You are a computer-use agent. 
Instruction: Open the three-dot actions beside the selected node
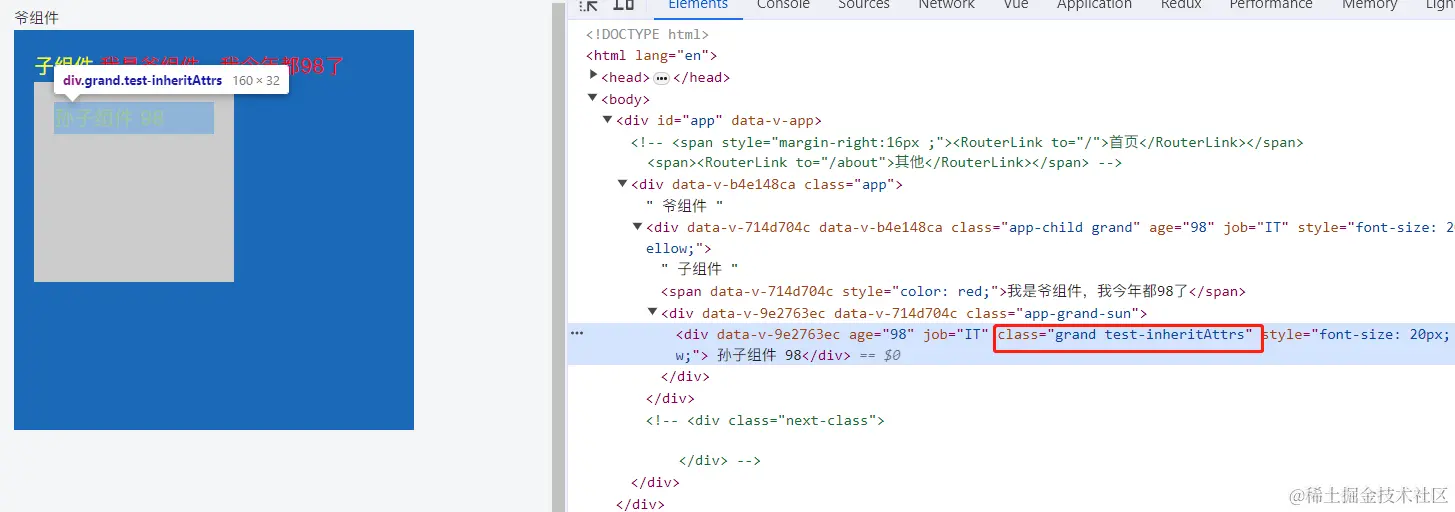(x=576, y=334)
